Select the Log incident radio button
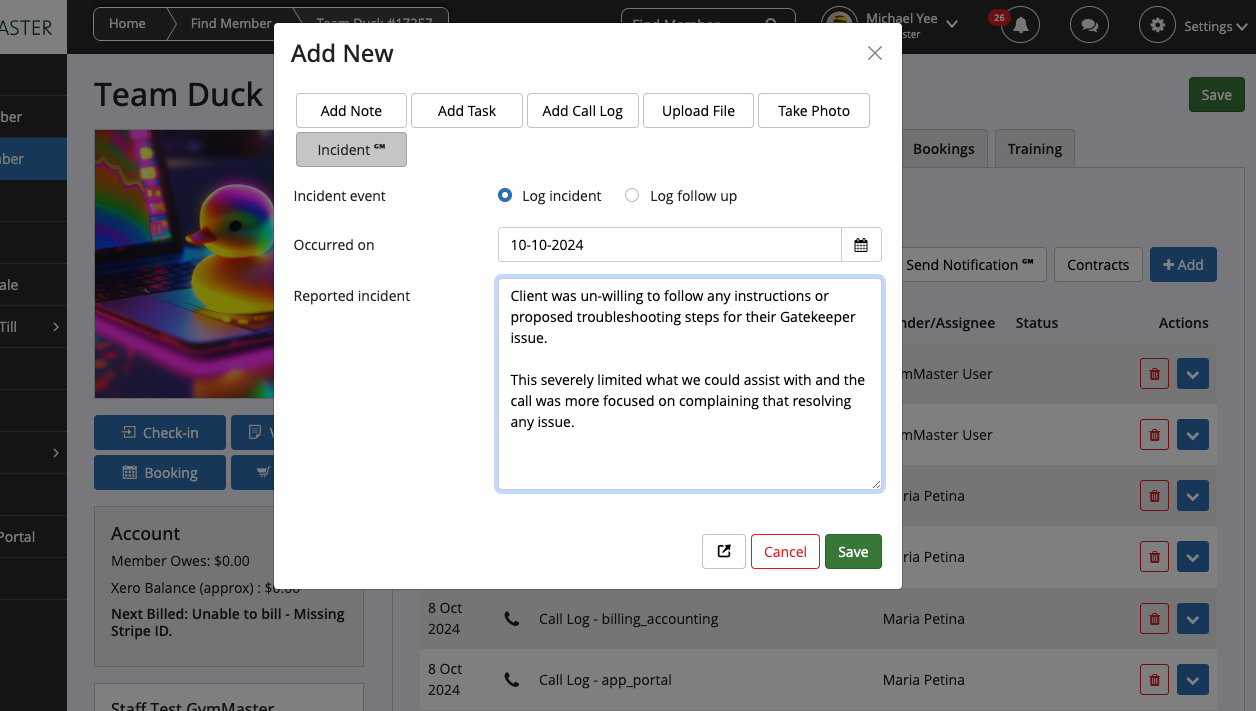 point(505,196)
